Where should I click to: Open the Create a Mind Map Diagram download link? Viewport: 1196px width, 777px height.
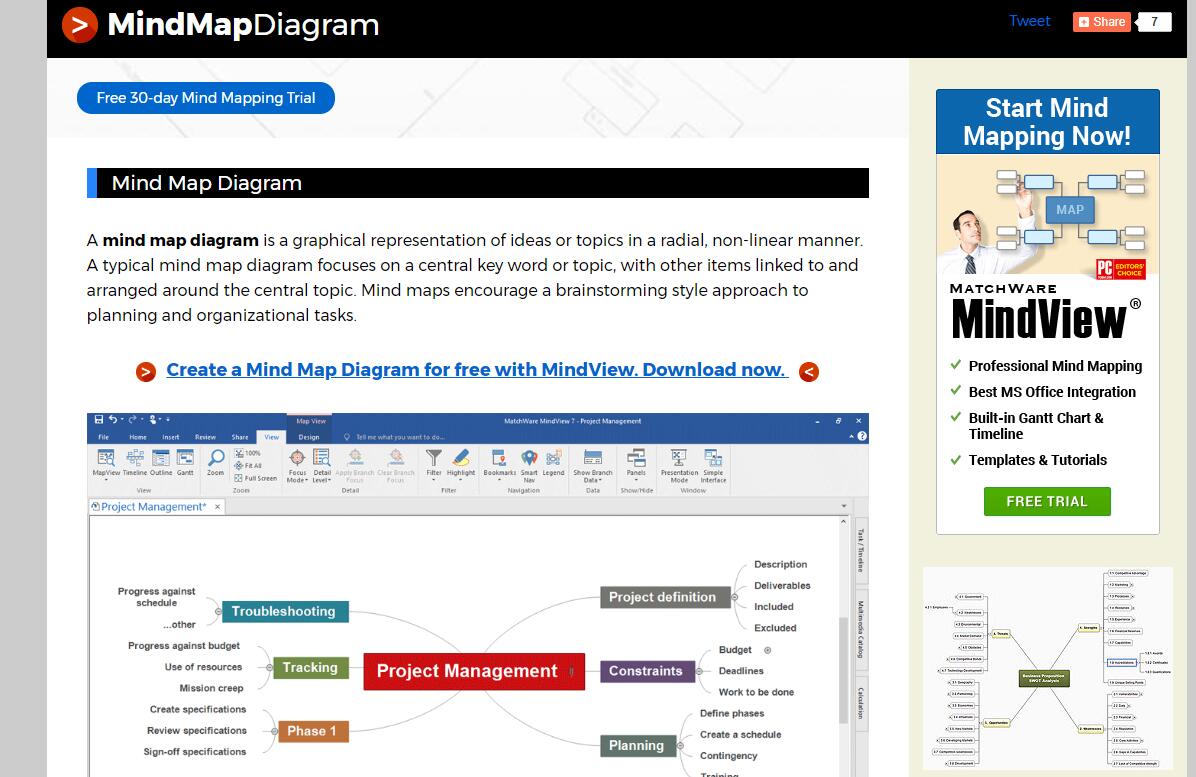477,370
